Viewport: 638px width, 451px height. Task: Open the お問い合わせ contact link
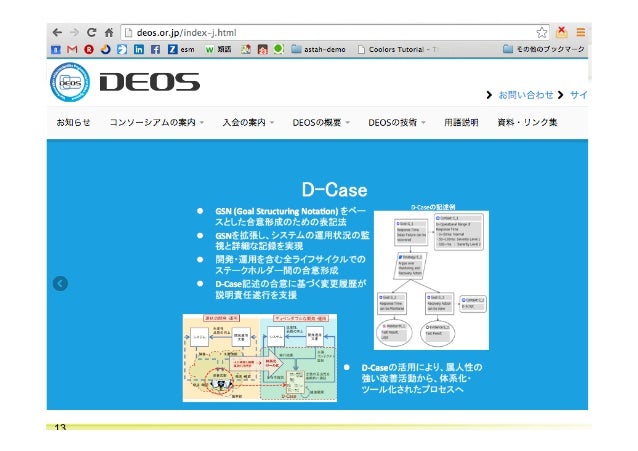click(526, 95)
